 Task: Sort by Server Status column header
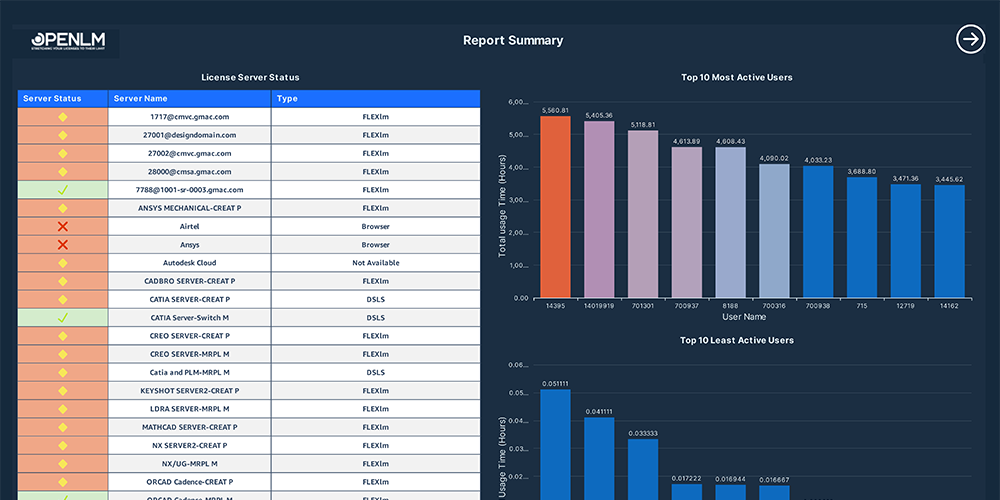[x=52, y=98]
